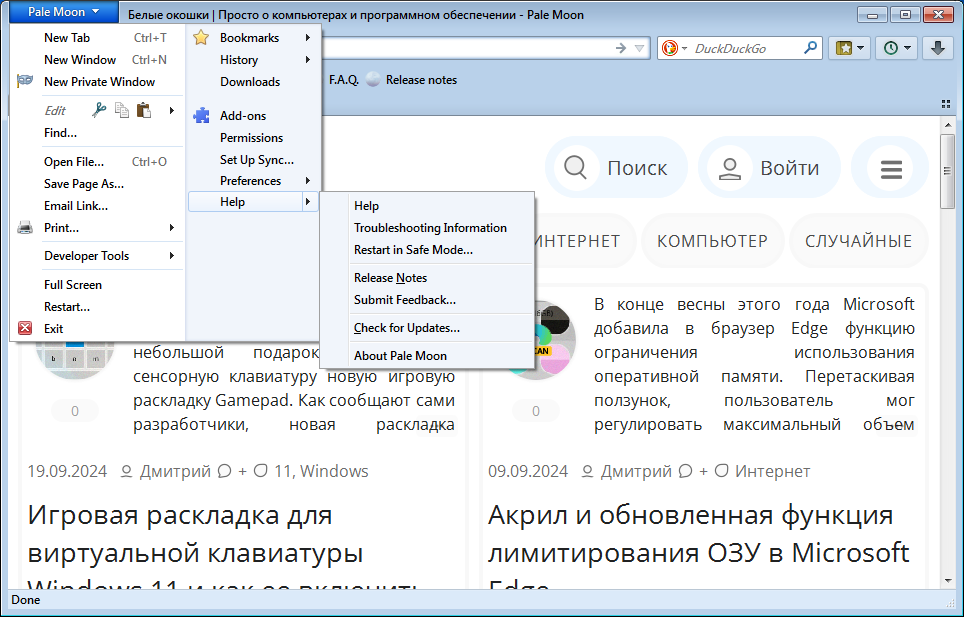The height and width of the screenshot is (617, 964).
Task: Click the magnifier icon in search bar
Action: tap(811, 48)
